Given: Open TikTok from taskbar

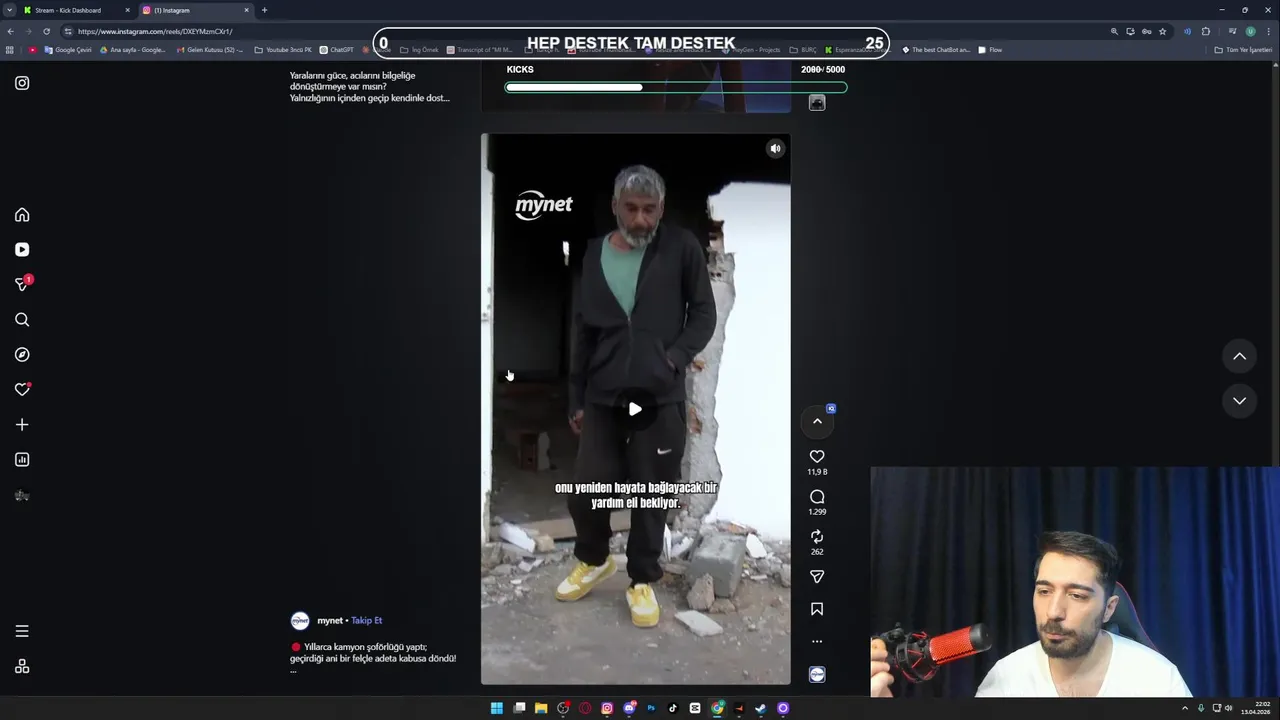Looking at the screenshot, I should pos(672,708).
